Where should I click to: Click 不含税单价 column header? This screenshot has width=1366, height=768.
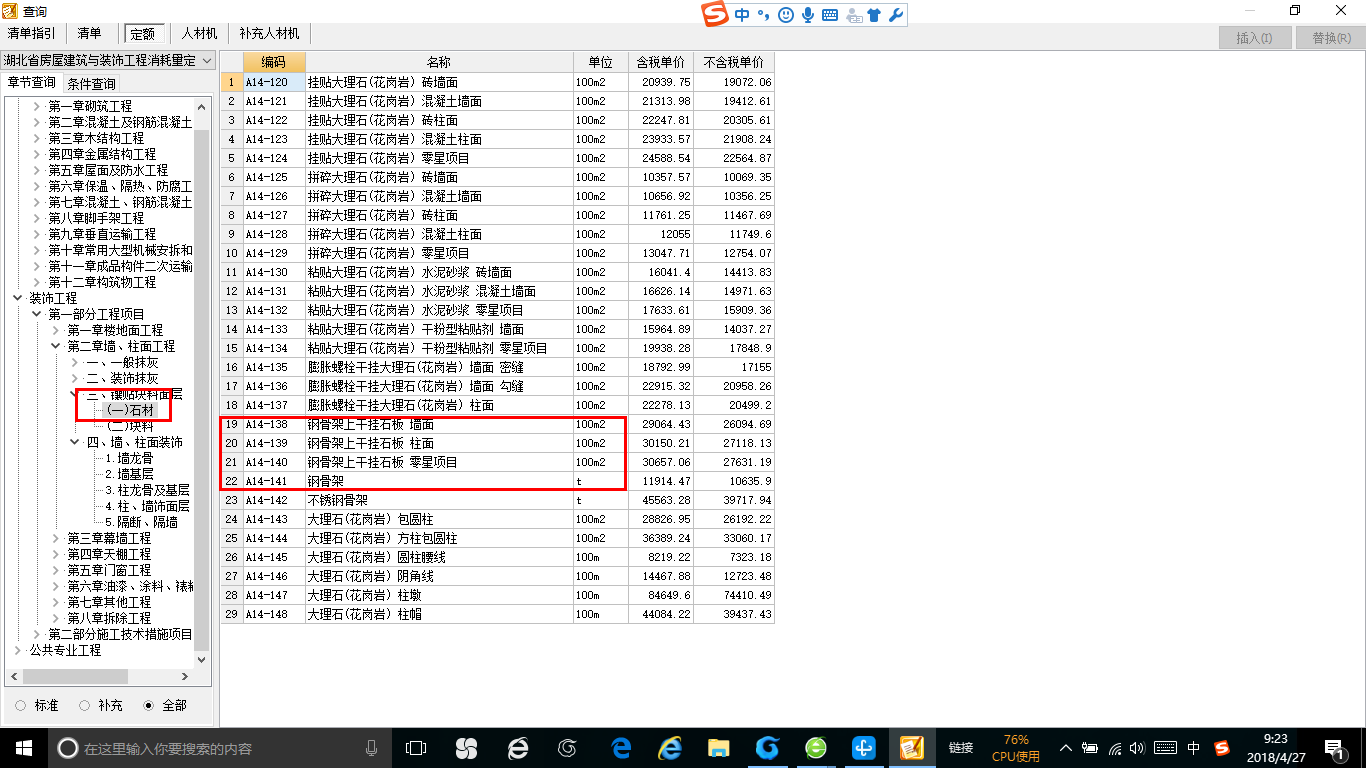click(x=734, y=62)
